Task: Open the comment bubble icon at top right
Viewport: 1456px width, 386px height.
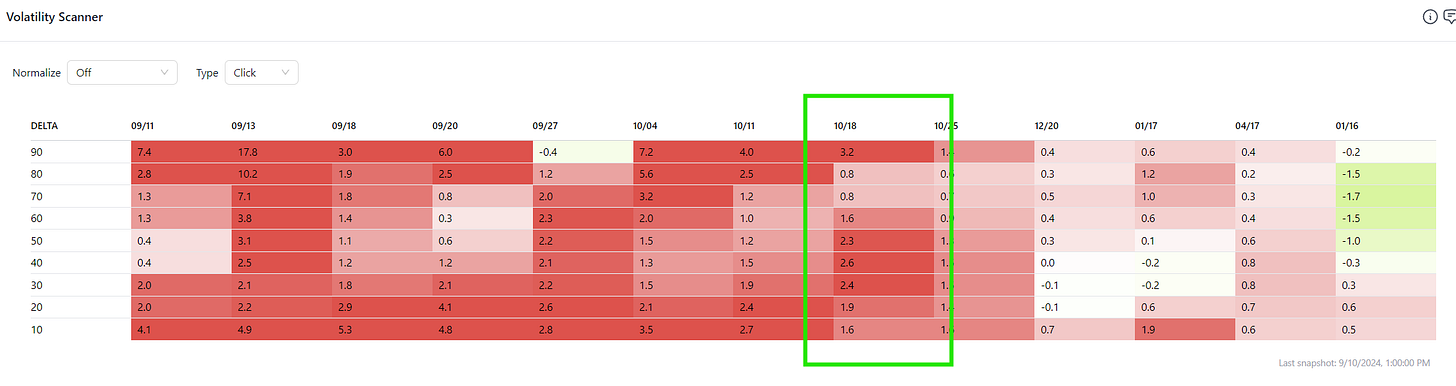Action: pos(1449,17)
